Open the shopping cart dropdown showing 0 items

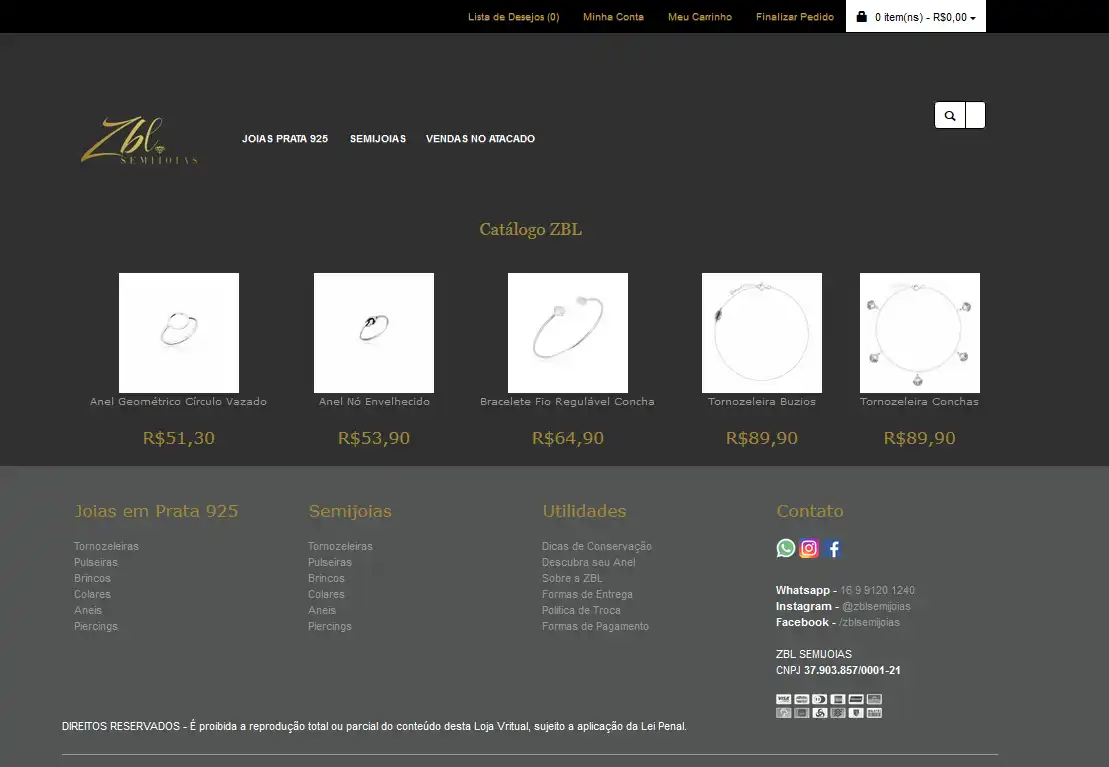pos(916,17)
